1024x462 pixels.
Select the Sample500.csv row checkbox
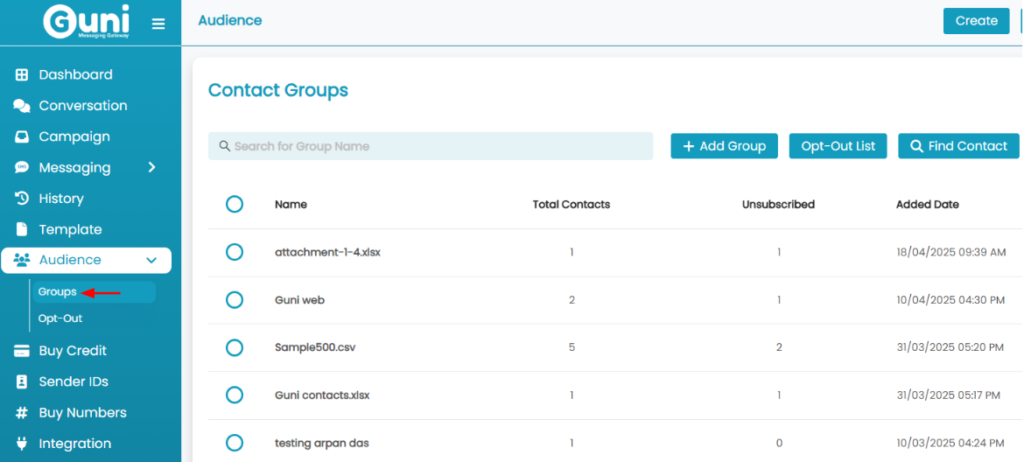pyautogui.click(x=234, y=348)
